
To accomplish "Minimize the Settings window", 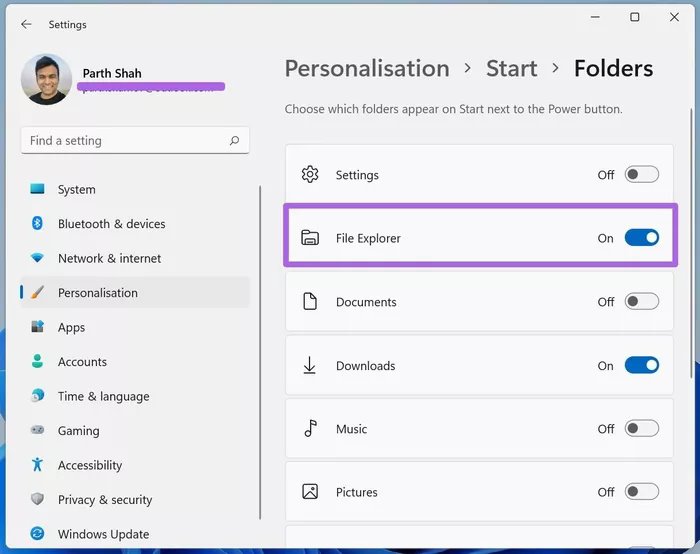I will (x=595, y=17).
